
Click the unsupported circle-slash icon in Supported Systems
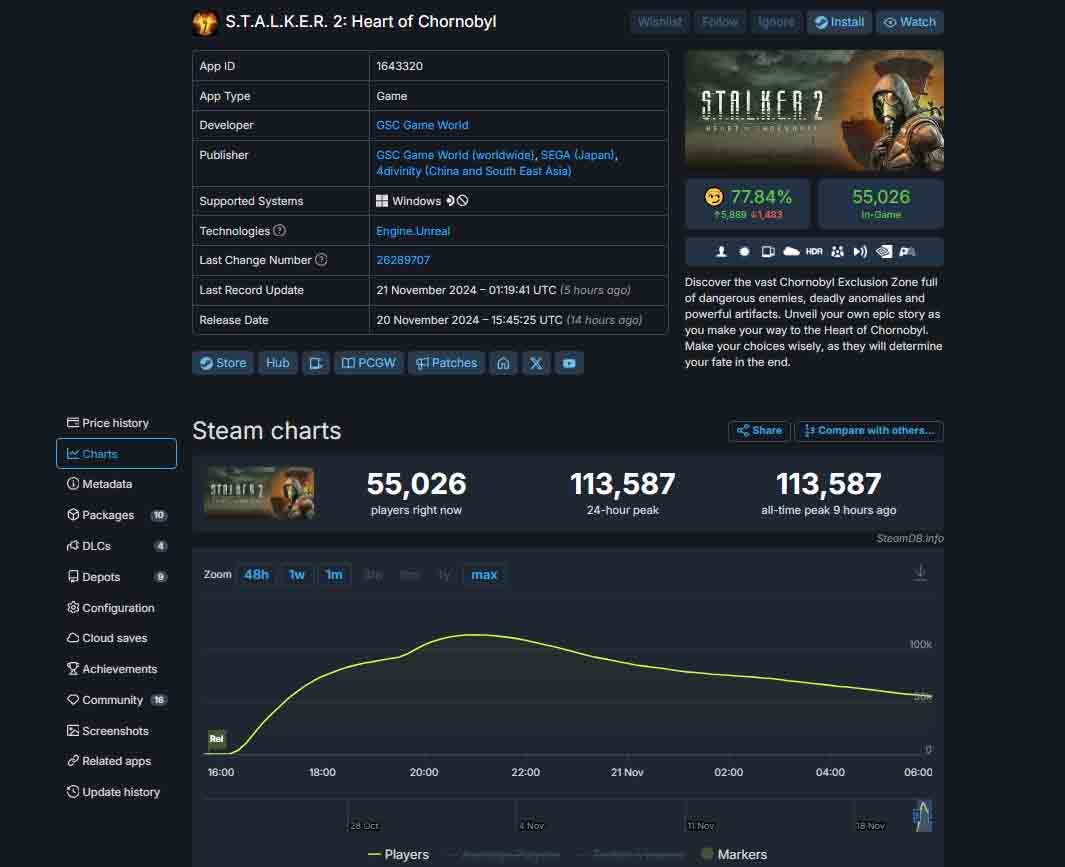point(463,200)
